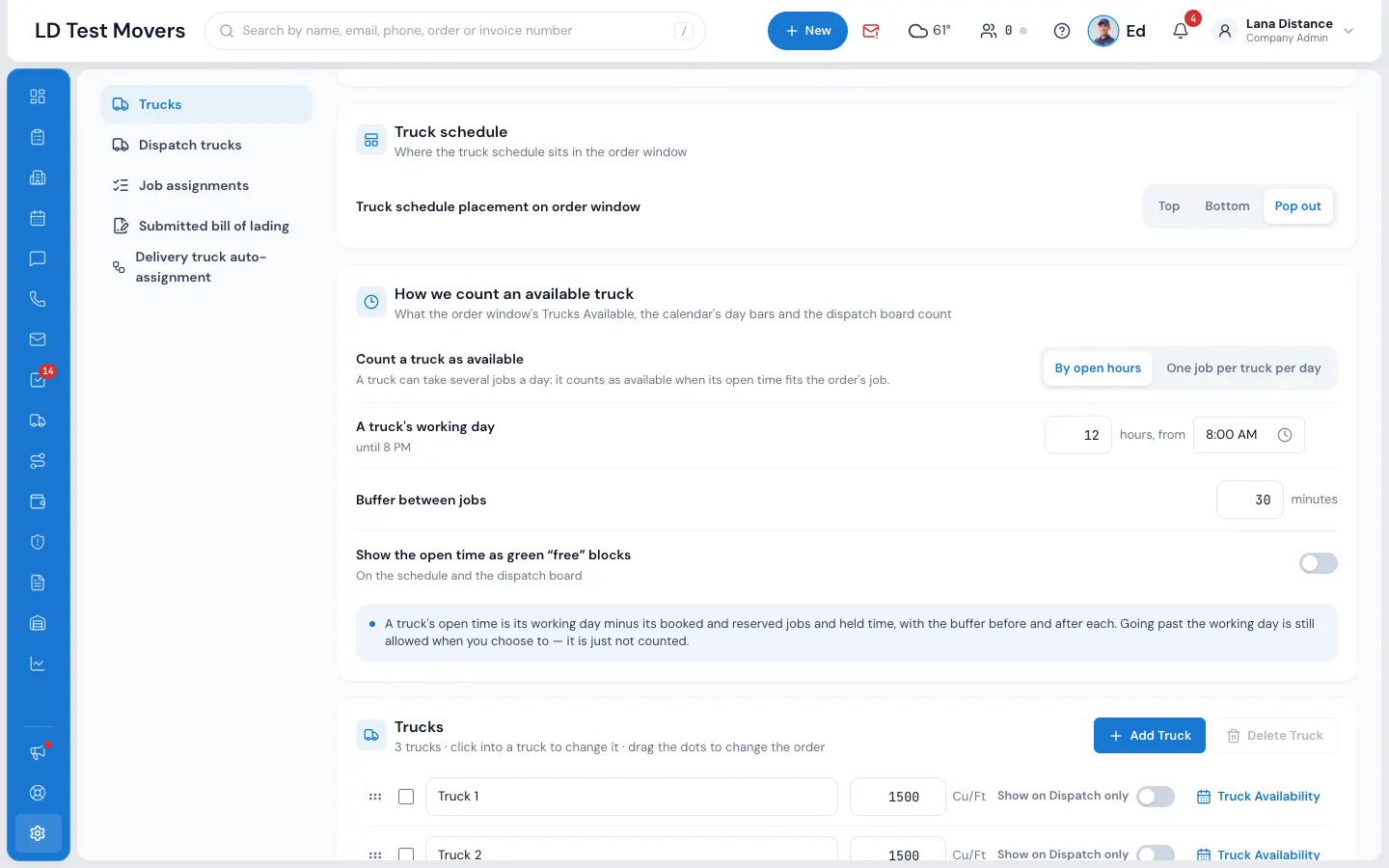1389x868 pixels.
Task: Click the Truck 1 name field
Action: click(632, 797)
